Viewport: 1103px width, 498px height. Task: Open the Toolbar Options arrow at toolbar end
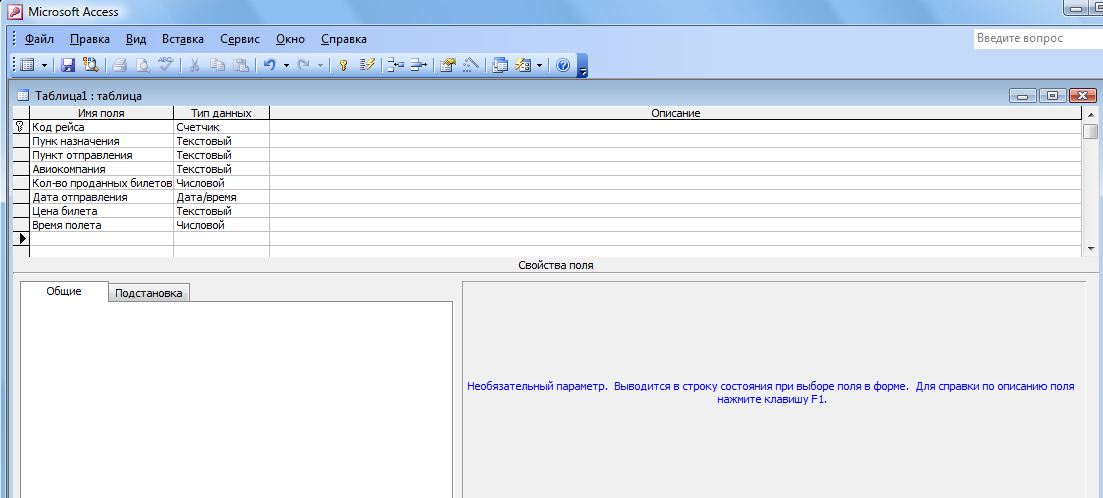tap(582, 65)
